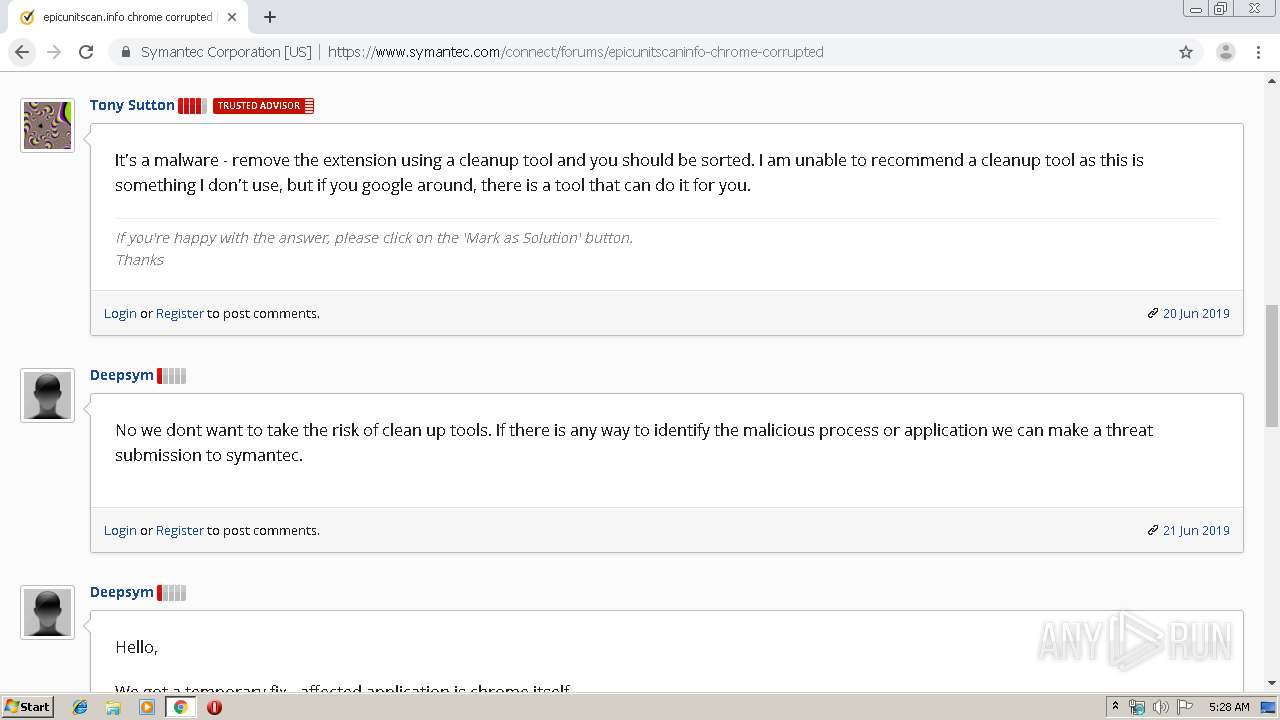Image resolution: width=1280 pixels, height=720 pixels.
Task: View the site security lock info
Action: click(x=126, y=52)
